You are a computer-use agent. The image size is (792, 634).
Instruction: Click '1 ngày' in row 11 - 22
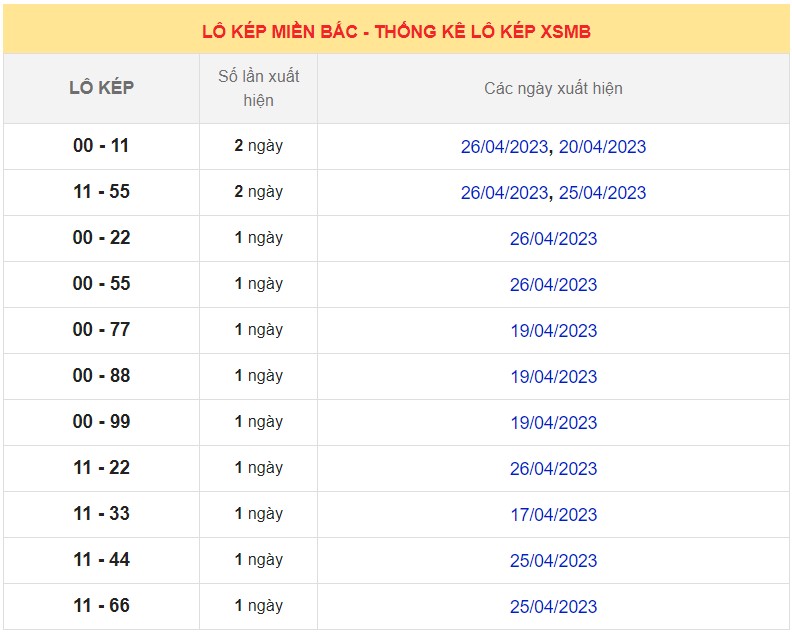(x=259, y=468)
